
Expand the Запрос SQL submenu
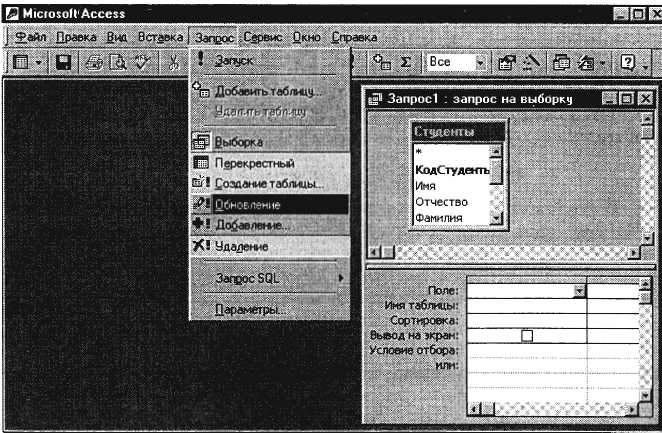[270, 278]
